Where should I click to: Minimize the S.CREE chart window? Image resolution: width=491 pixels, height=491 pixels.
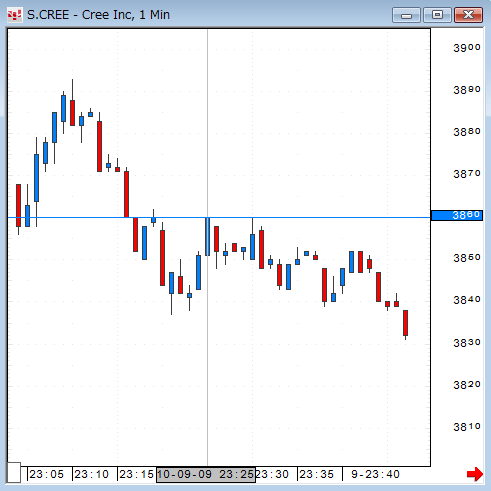[406, 15]
